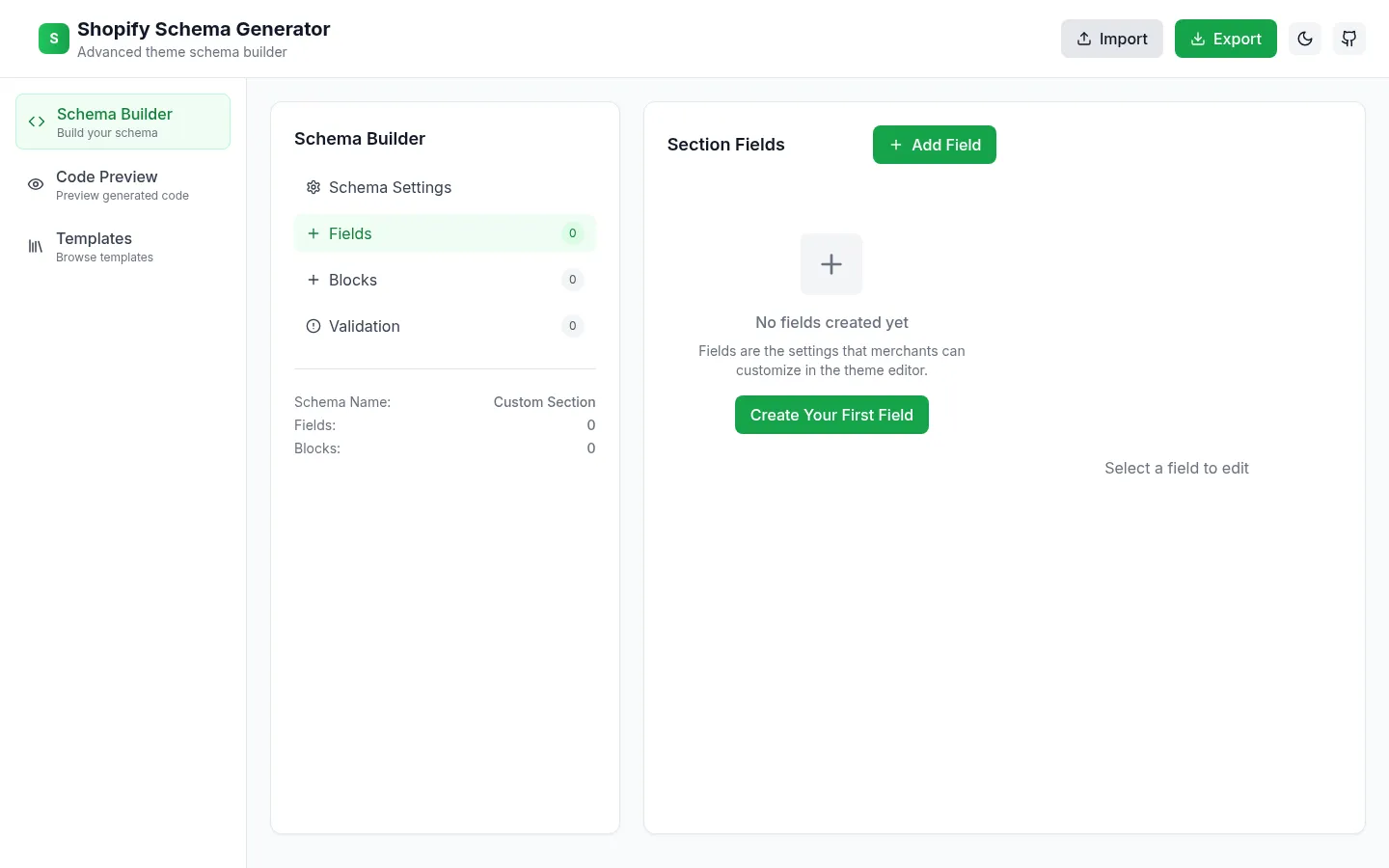Click the Fields count badge showing 0
1389x868 pixels.
click(x=573, y=233)
